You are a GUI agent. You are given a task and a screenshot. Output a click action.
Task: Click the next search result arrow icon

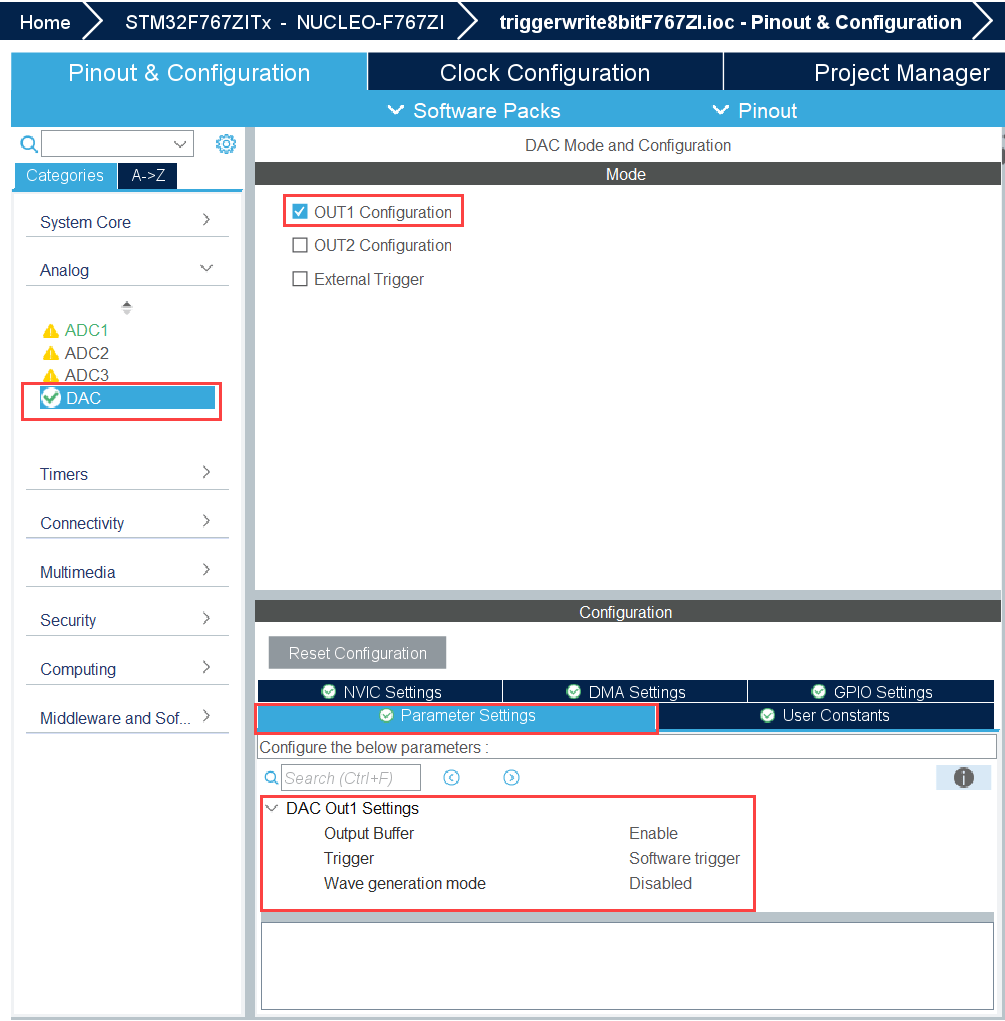click(x=511, y=778)
